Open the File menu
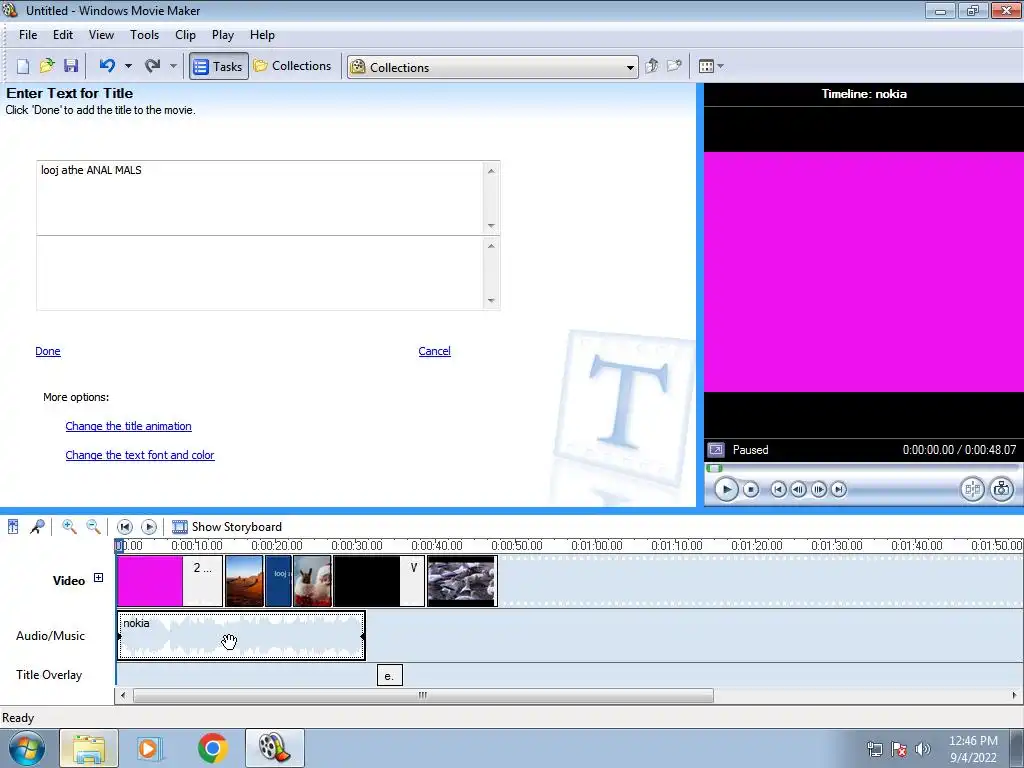This screenshot has width=1024, height=768. click(x=28, y=35)
